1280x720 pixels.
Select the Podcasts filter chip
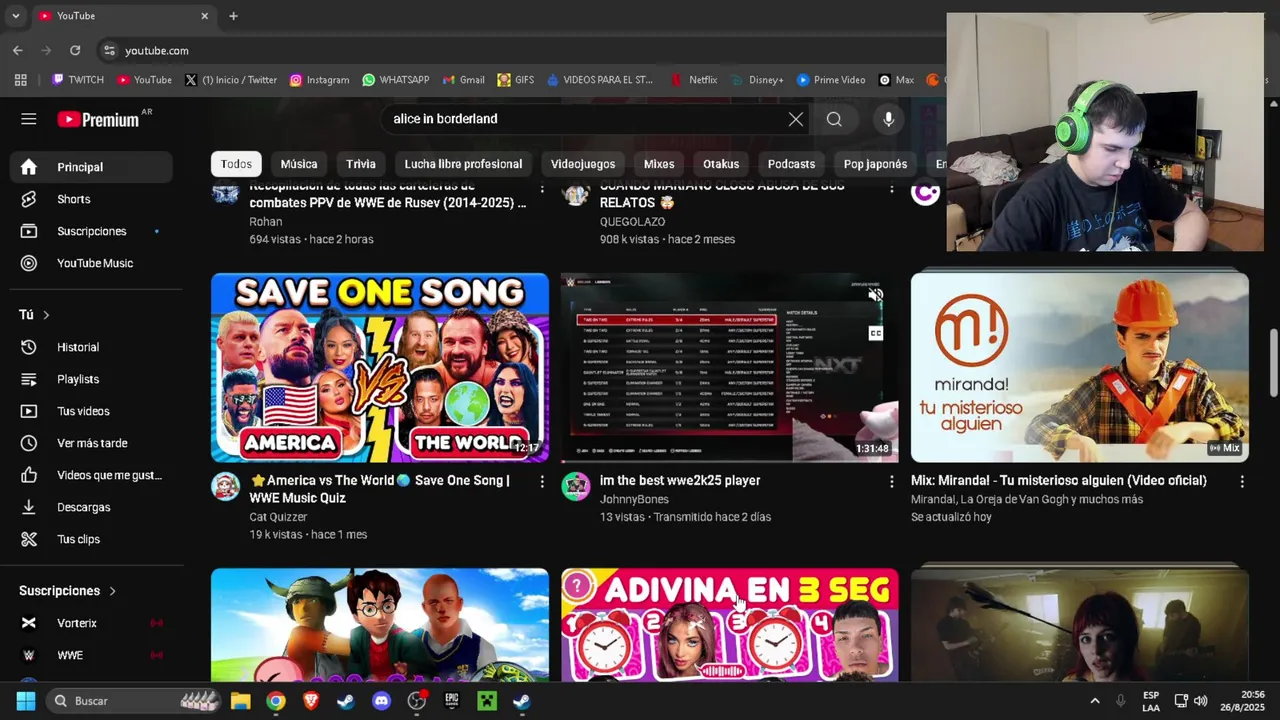pyautogui.click(x=791, y=164)
